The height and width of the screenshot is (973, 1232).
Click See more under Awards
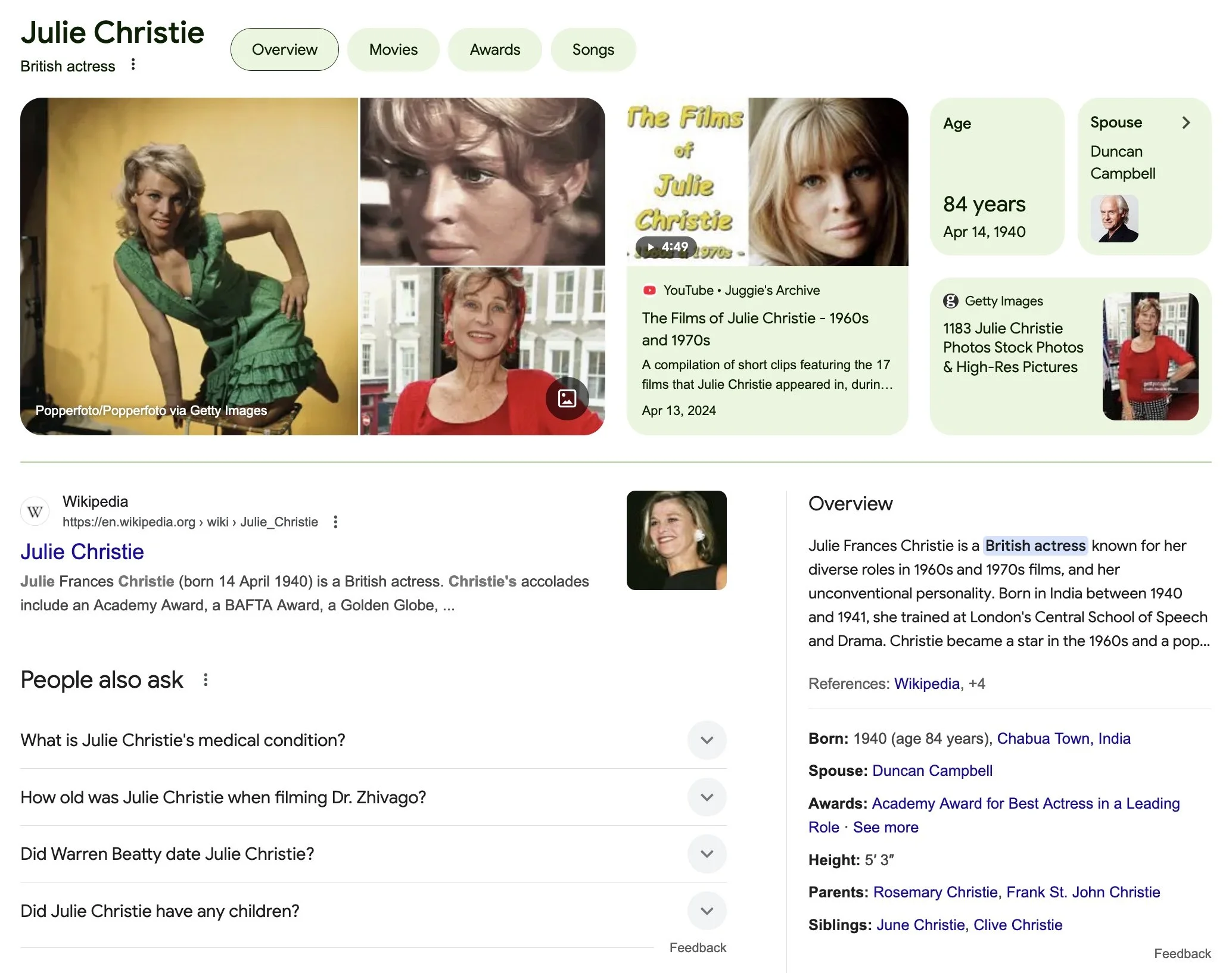[x=885, y=827]
